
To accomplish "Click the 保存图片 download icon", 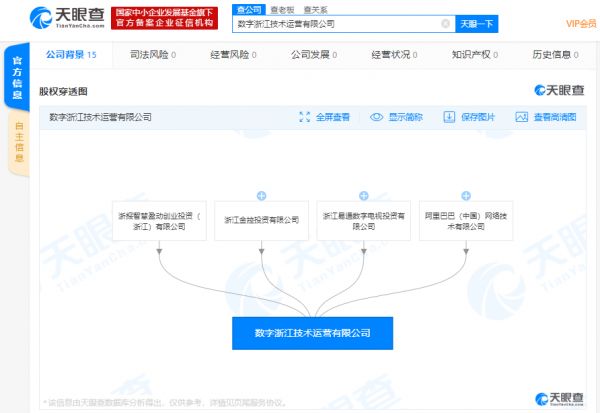I will click(x=449, y=117).
